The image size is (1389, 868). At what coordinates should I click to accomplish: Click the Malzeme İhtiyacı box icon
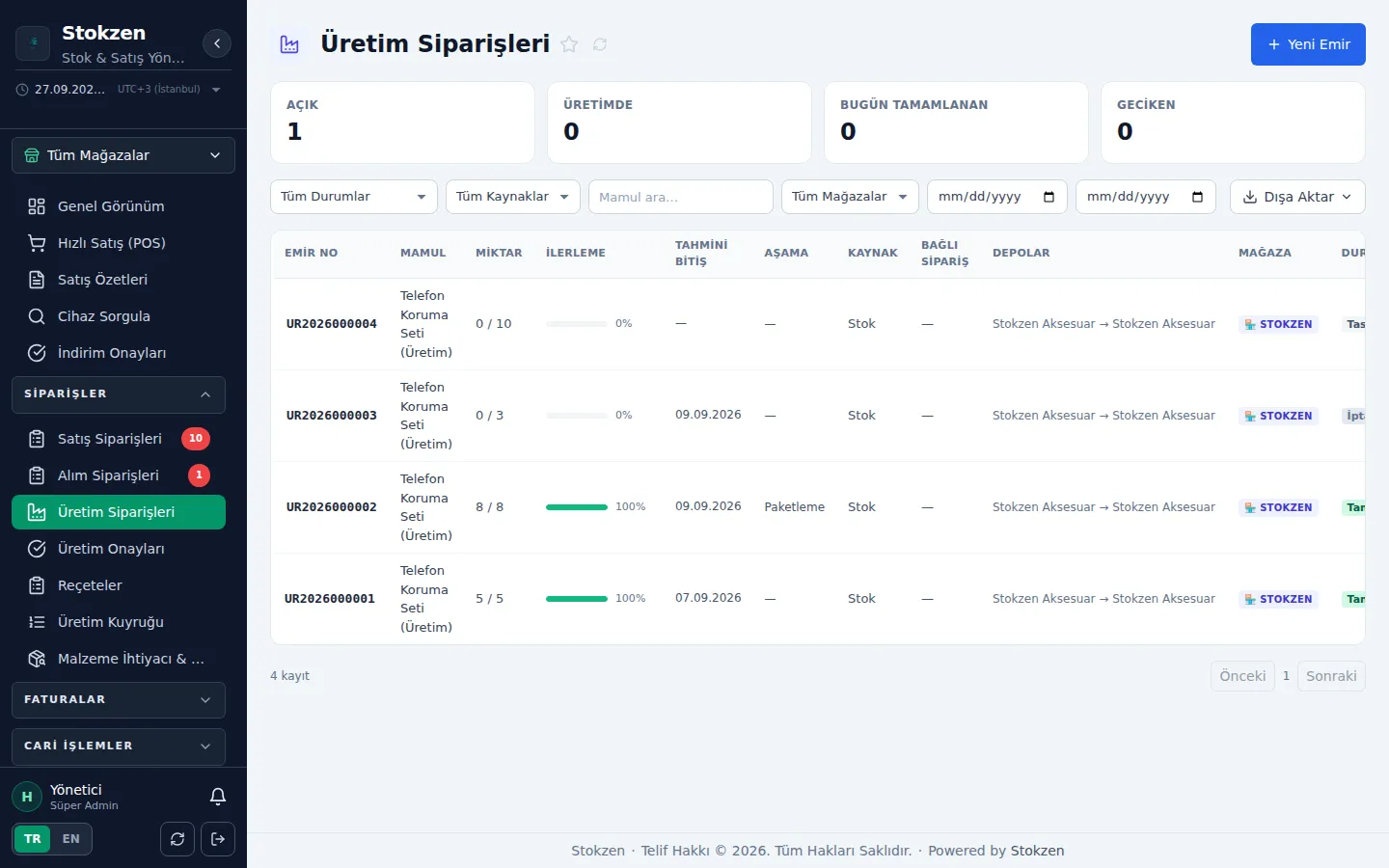(x=37, y=659)
